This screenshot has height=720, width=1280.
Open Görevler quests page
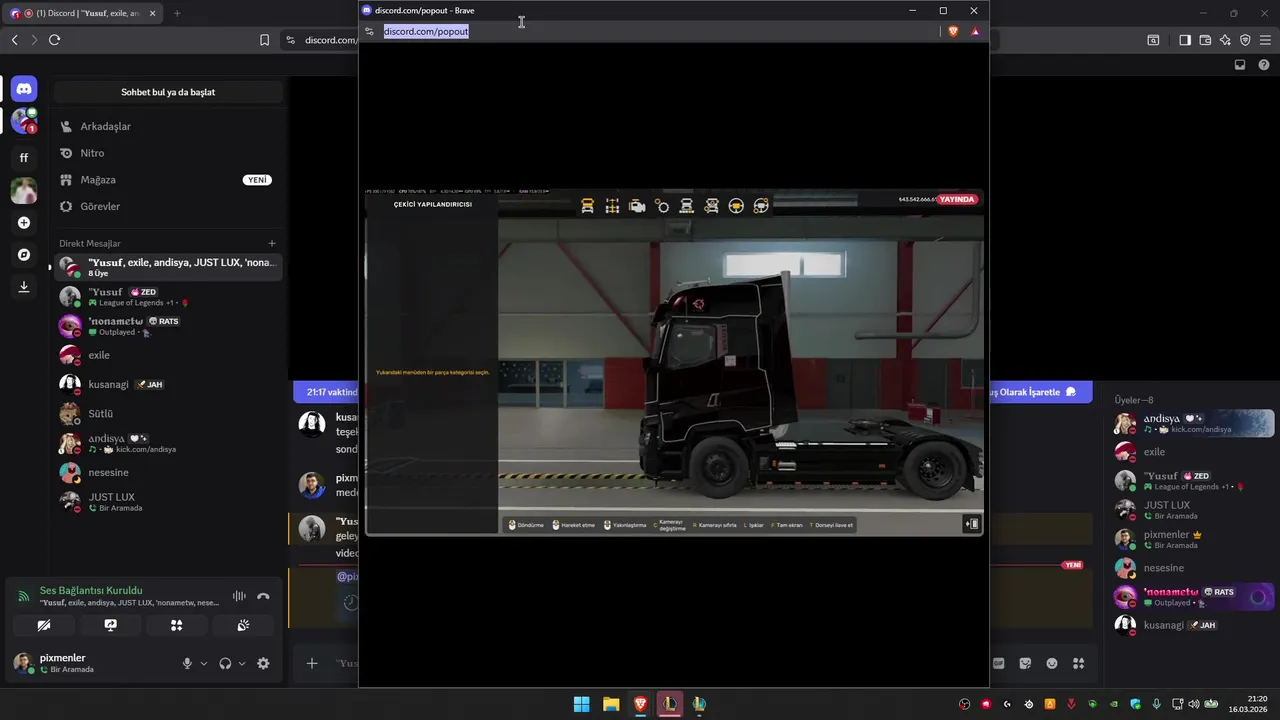pos(167,207)
